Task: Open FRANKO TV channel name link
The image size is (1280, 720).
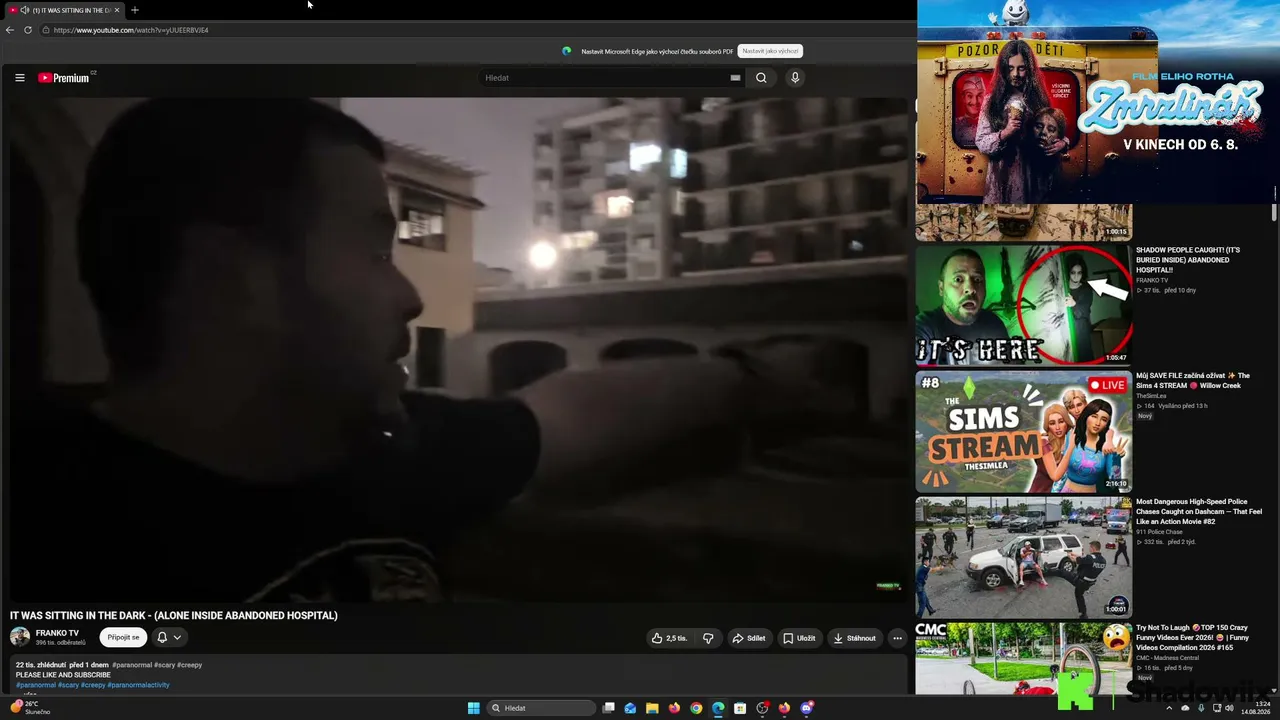Action: click(x=57, y=633)
